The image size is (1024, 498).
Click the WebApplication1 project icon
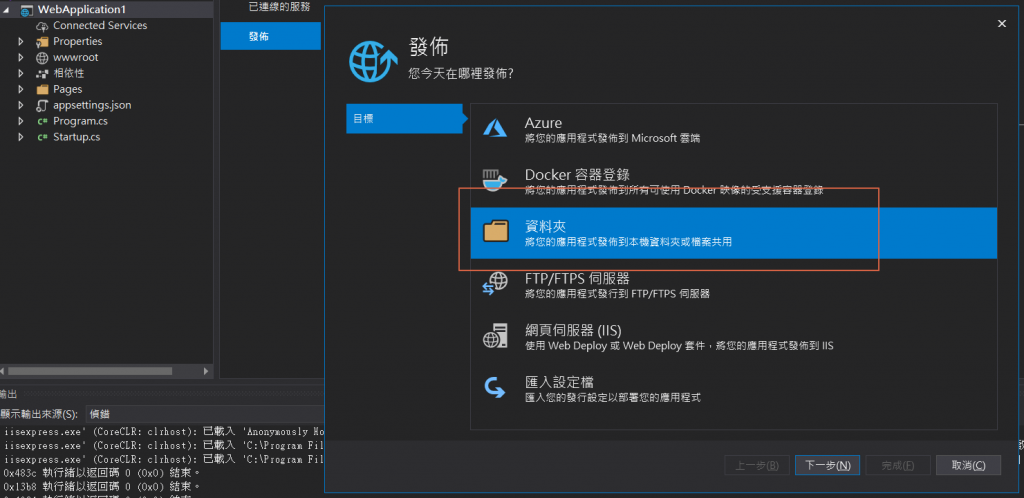coord(27,10)
